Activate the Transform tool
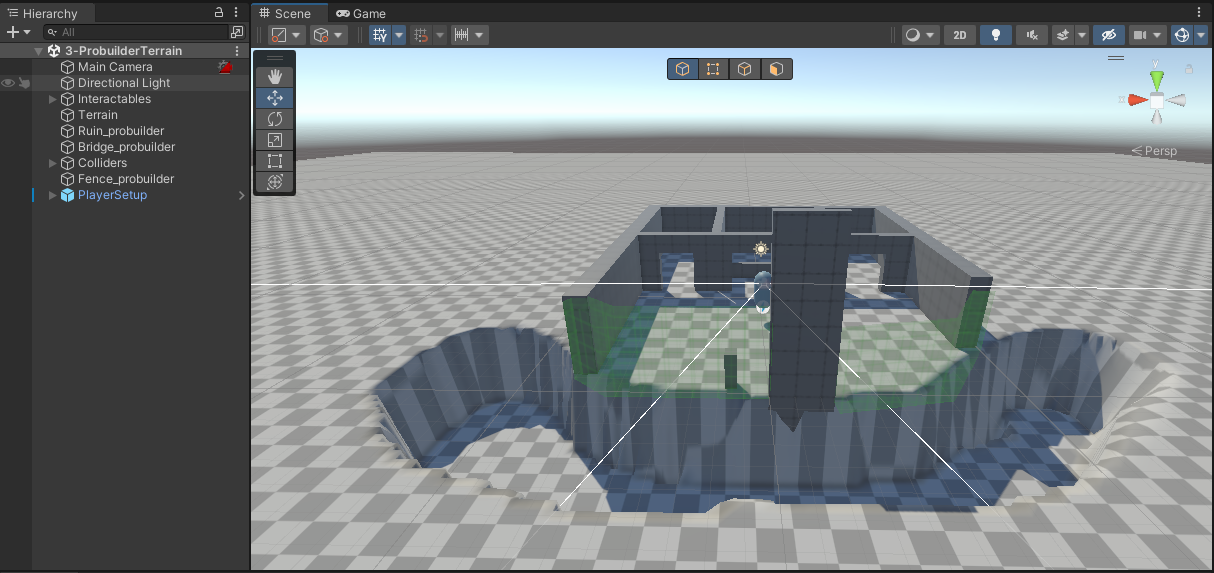 point(275,182)
